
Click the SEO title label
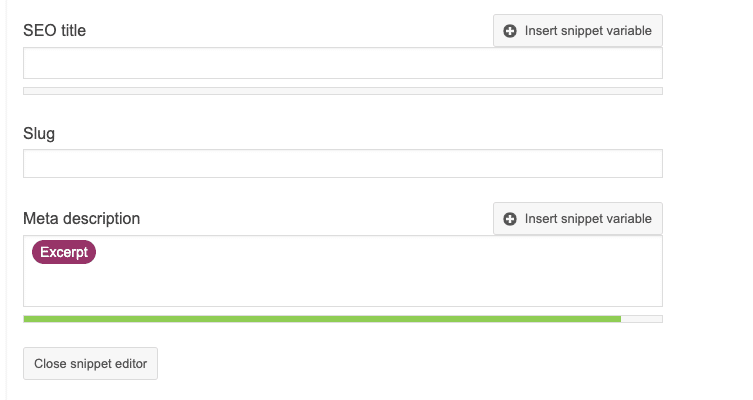54,31
